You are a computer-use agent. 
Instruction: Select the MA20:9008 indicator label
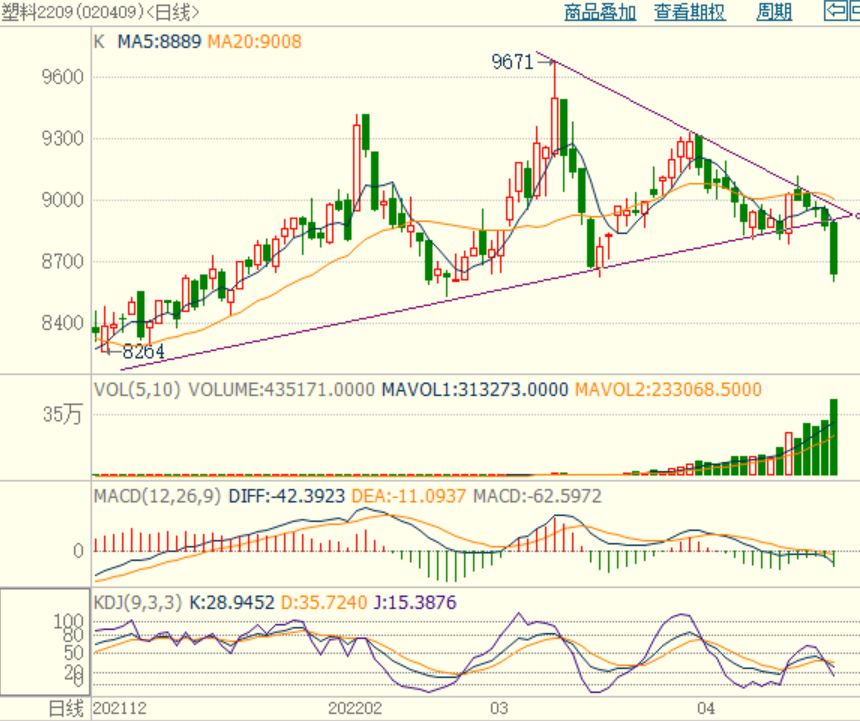coord(254,42)
